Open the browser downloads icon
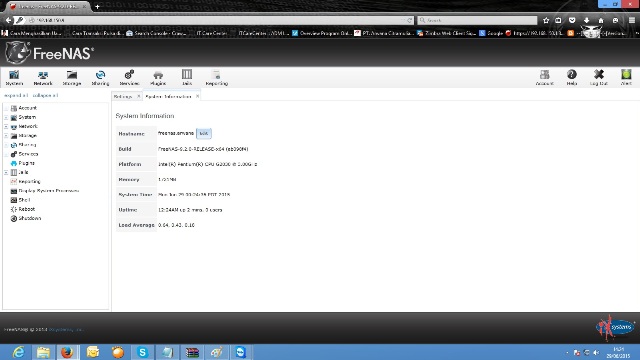640x360 pixels. pos(587,20)
